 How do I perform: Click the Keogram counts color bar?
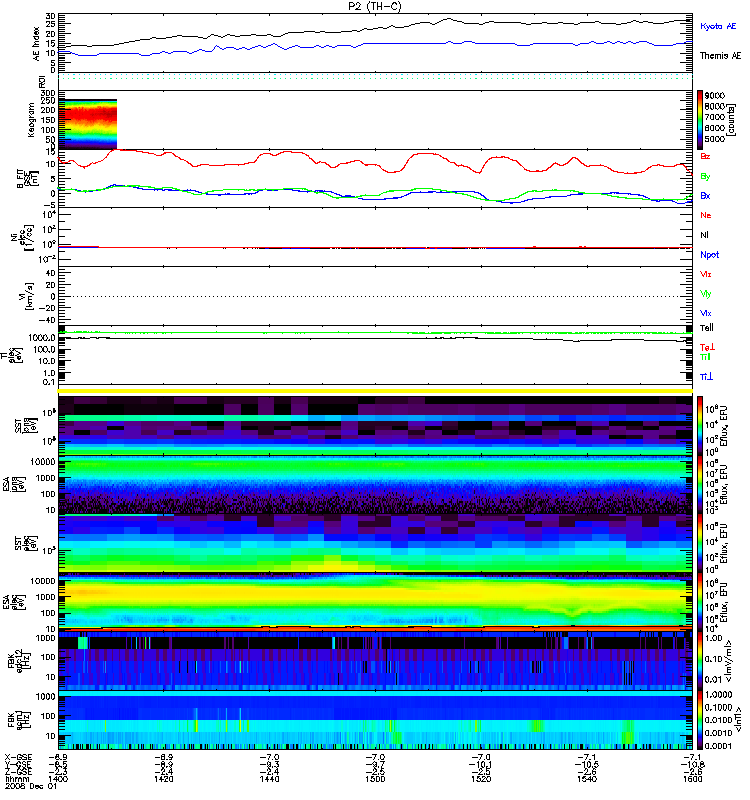(x=700, y=120)
